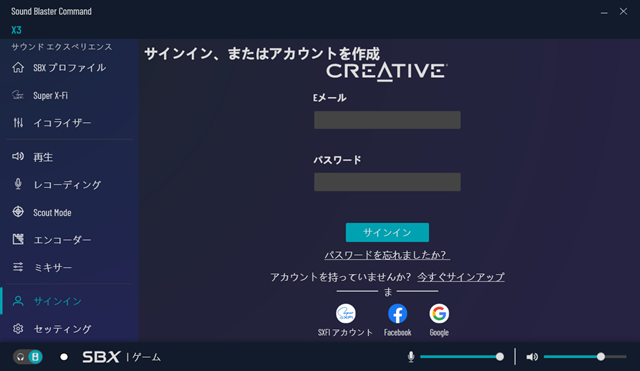Sign in with SXFI アカウント icon

tap(345, 313)
